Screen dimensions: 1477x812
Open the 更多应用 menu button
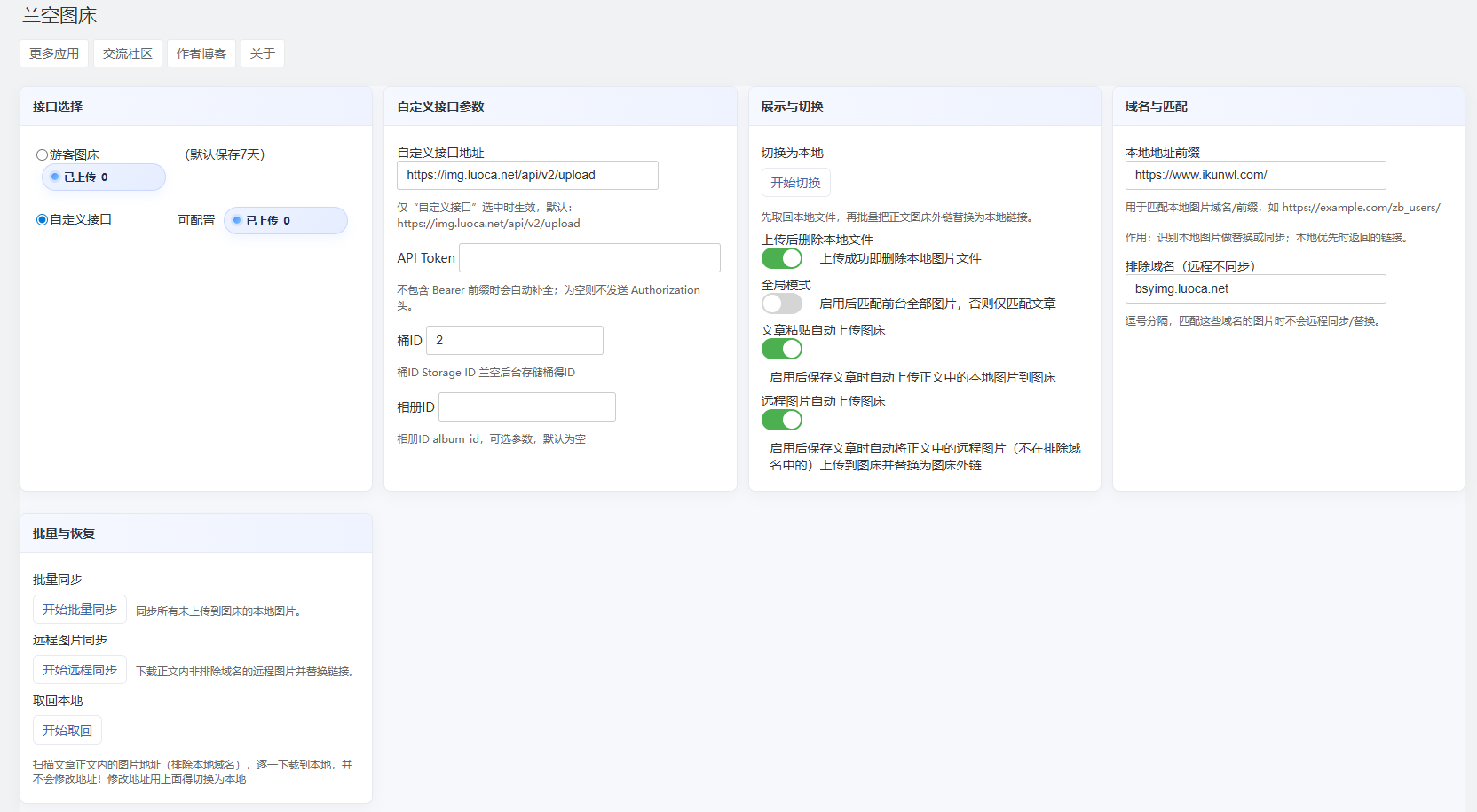[54, 53]
